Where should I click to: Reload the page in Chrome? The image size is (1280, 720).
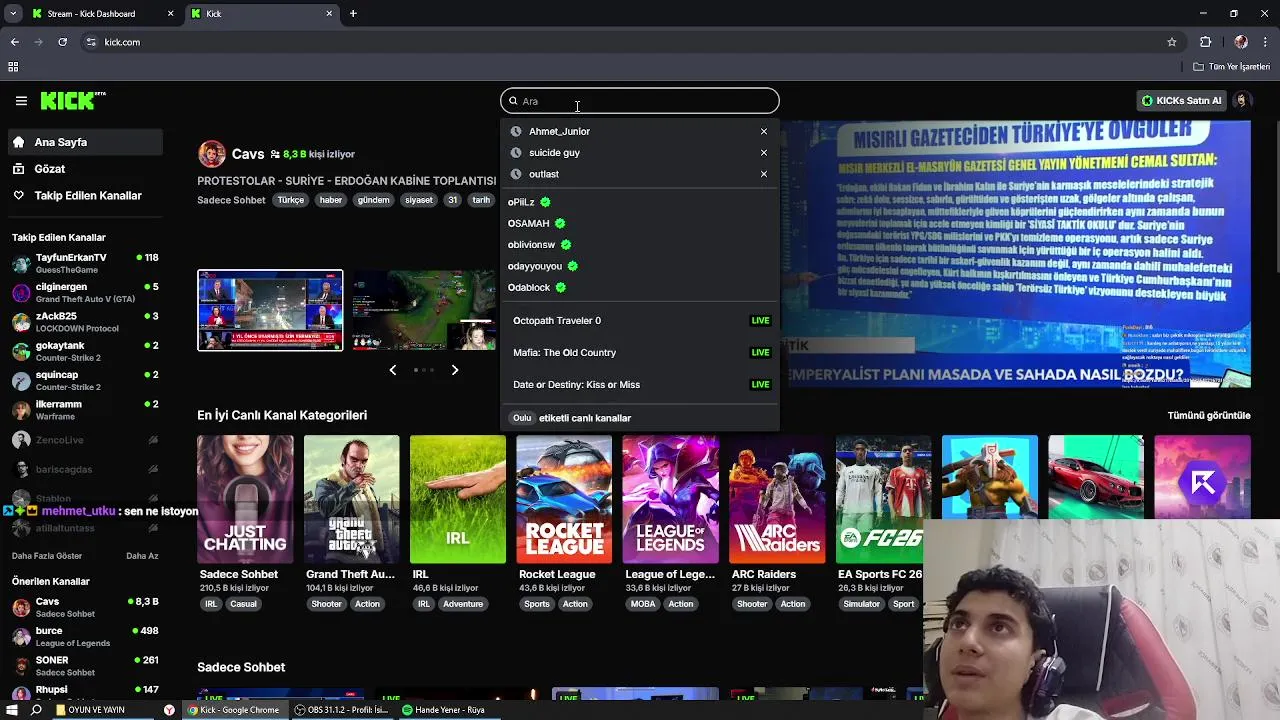tap(62, 42)
